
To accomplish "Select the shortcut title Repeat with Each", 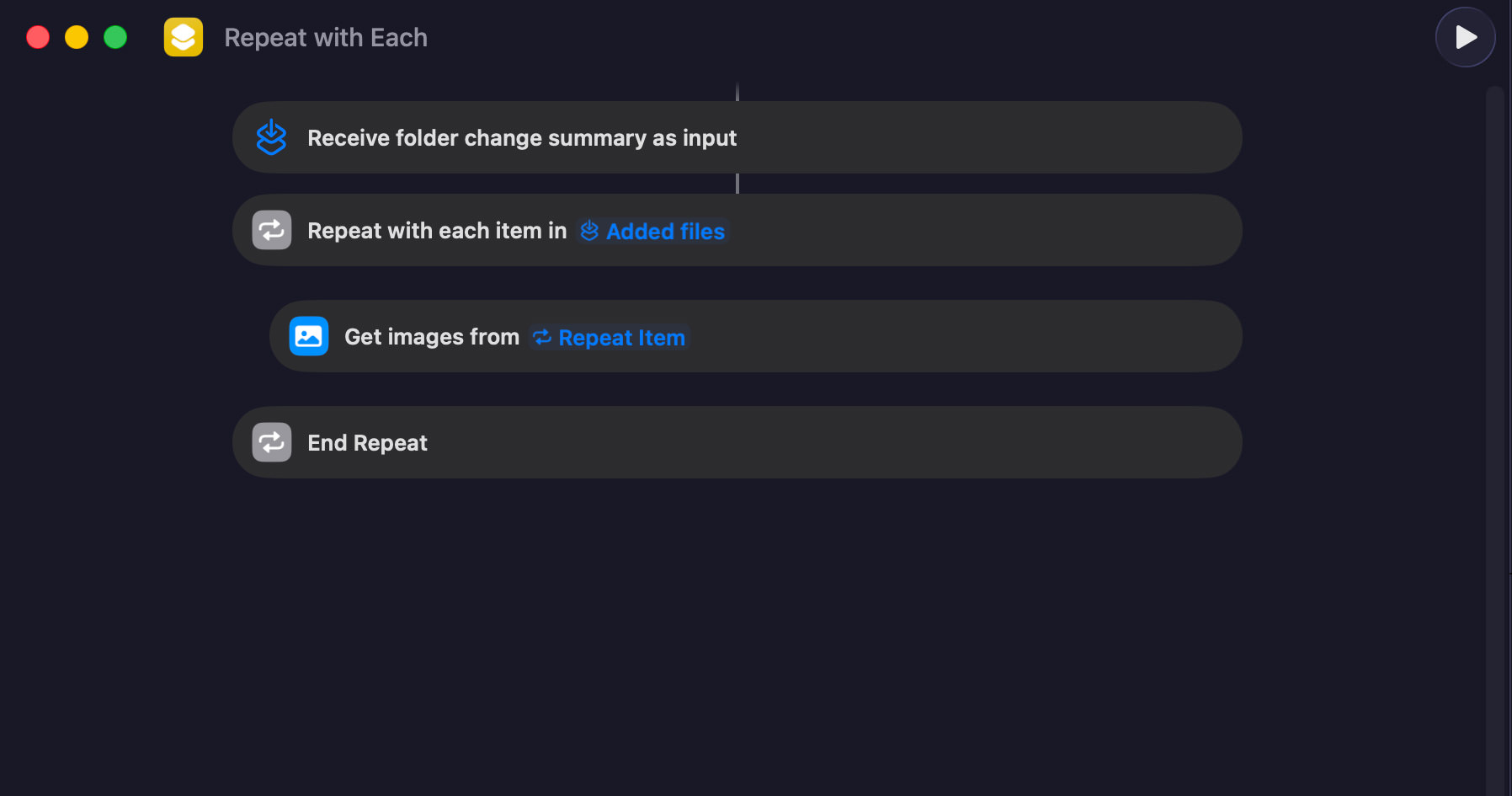I will [x=325, y=37].
